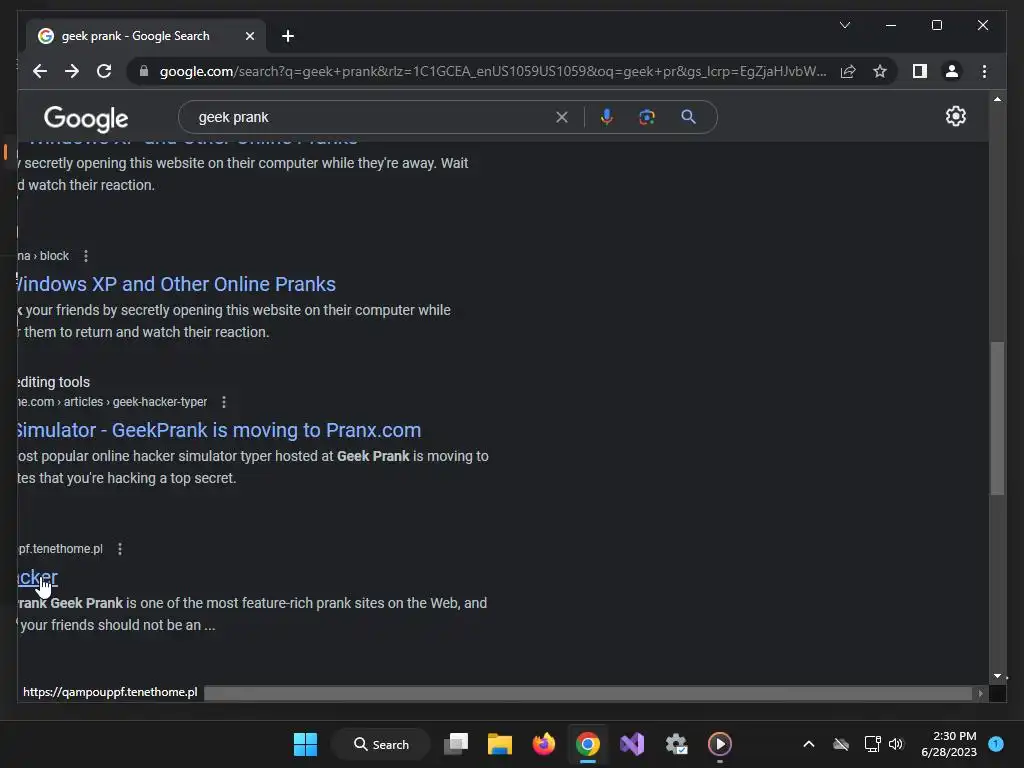Viewport: 1024px width, 768px height.
Task: Open the taskbar Search box
Action: click(x=381, y=744)
